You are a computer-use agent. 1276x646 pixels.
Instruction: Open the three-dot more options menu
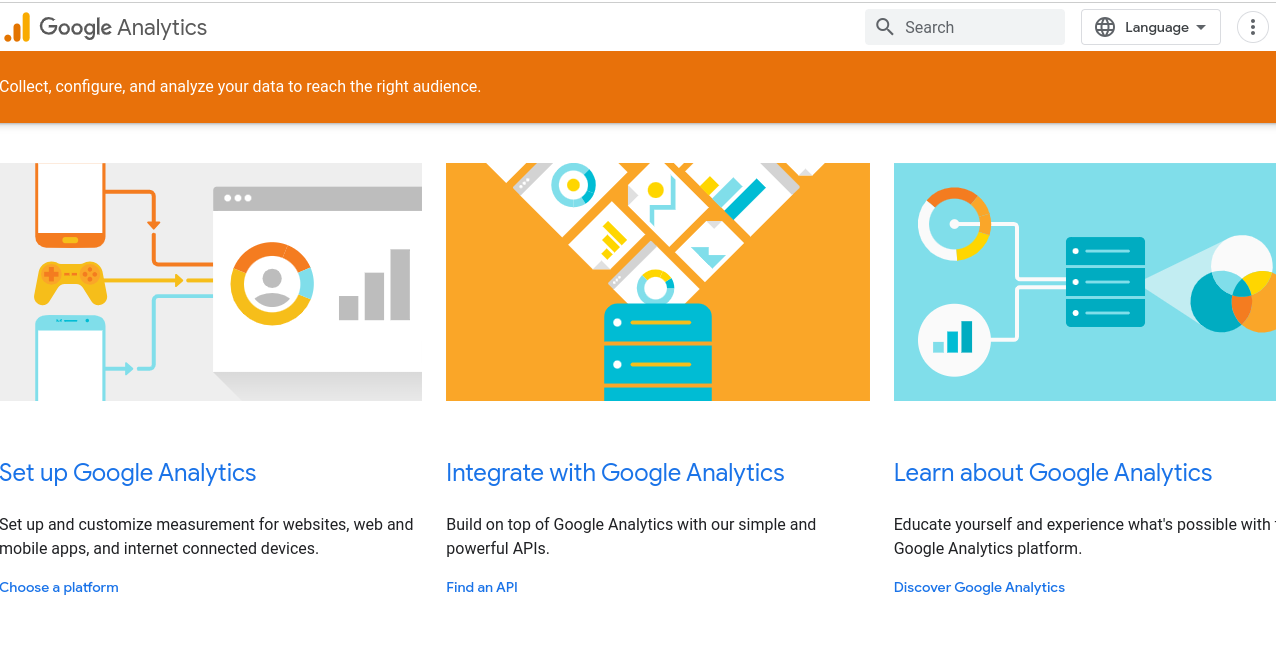pos(1252,27)
